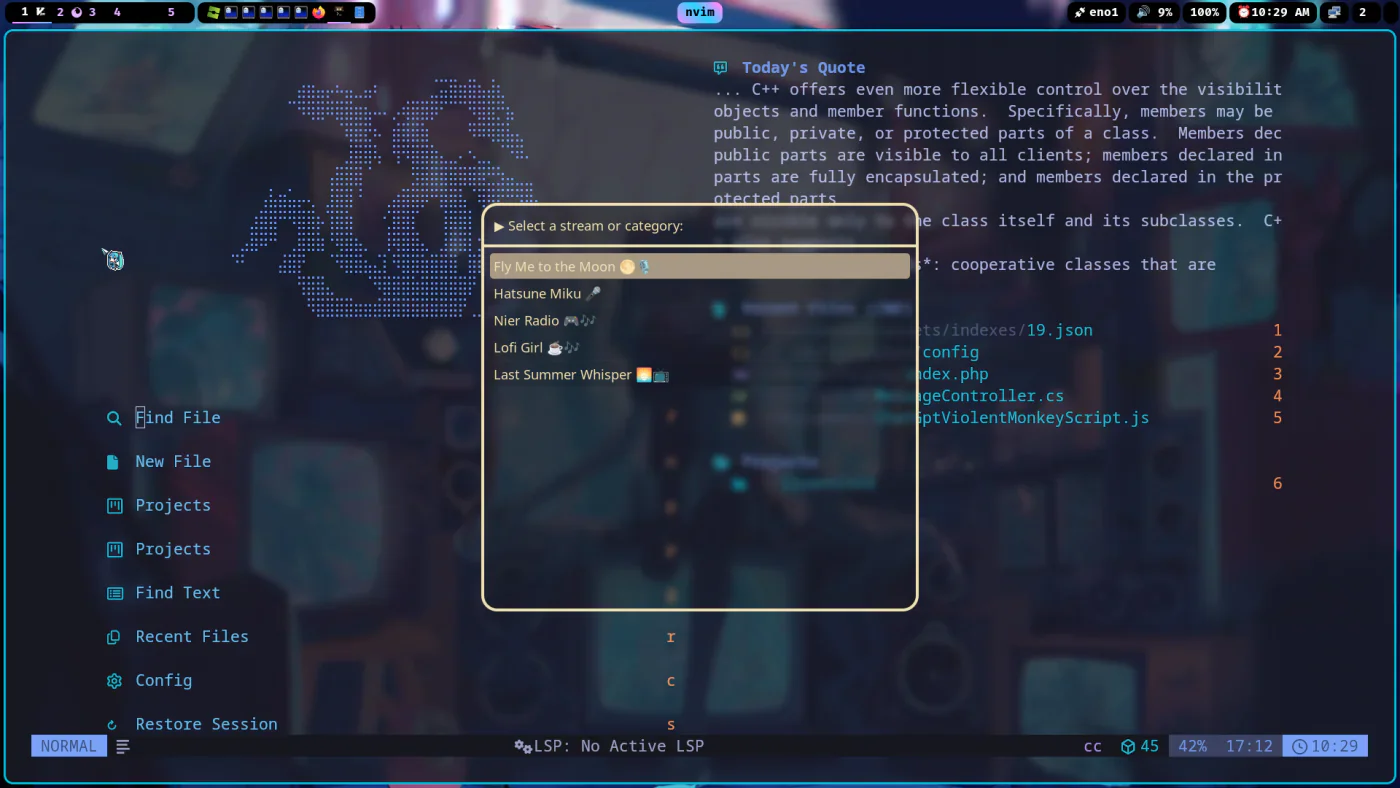The height and width of the screenshot is (788, 1400).
Task: Choose Lofi Girl stream
Action: tap(700, 348)
